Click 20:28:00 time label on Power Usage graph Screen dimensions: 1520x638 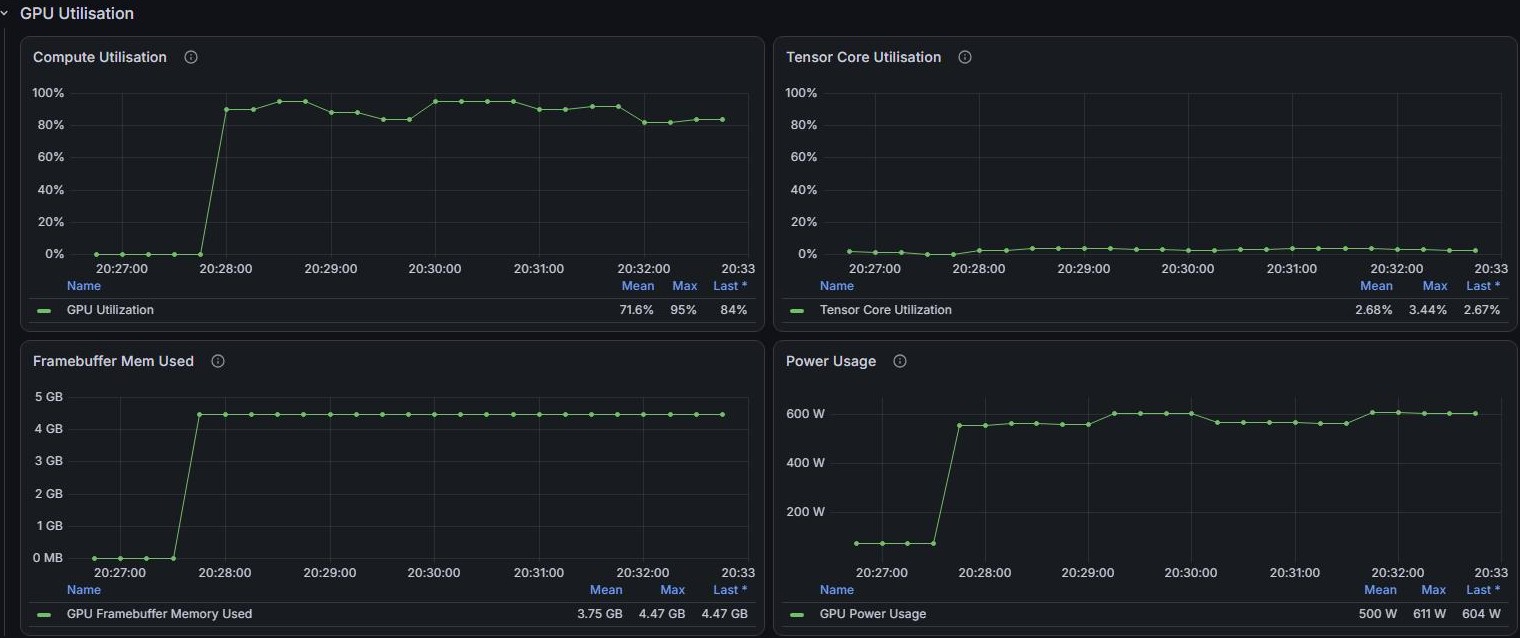(985, 573)
